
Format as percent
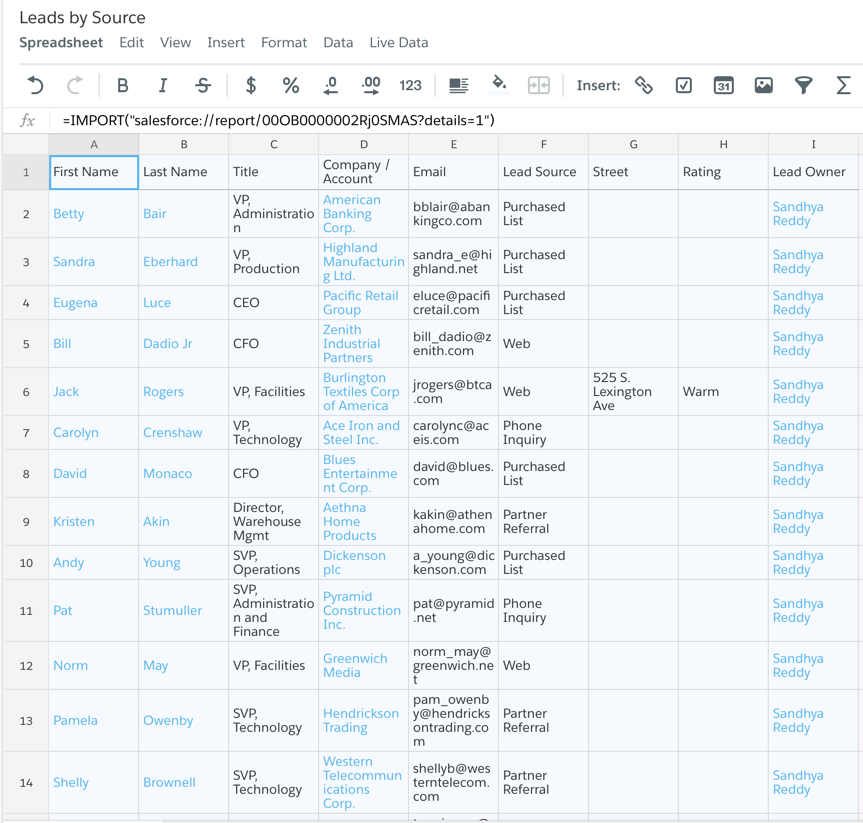(291, 85)
